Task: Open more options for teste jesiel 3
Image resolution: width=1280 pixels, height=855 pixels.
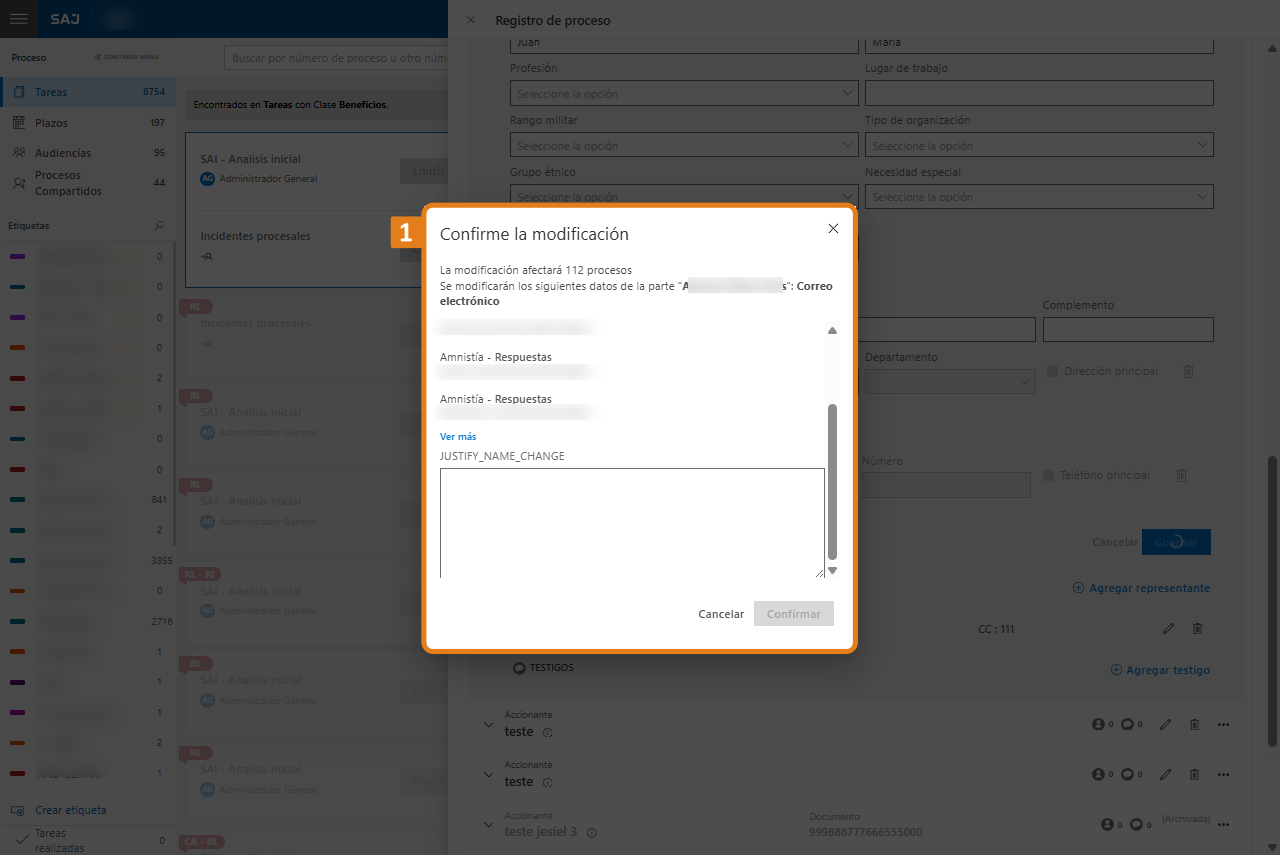Action: pos(1222,824)
